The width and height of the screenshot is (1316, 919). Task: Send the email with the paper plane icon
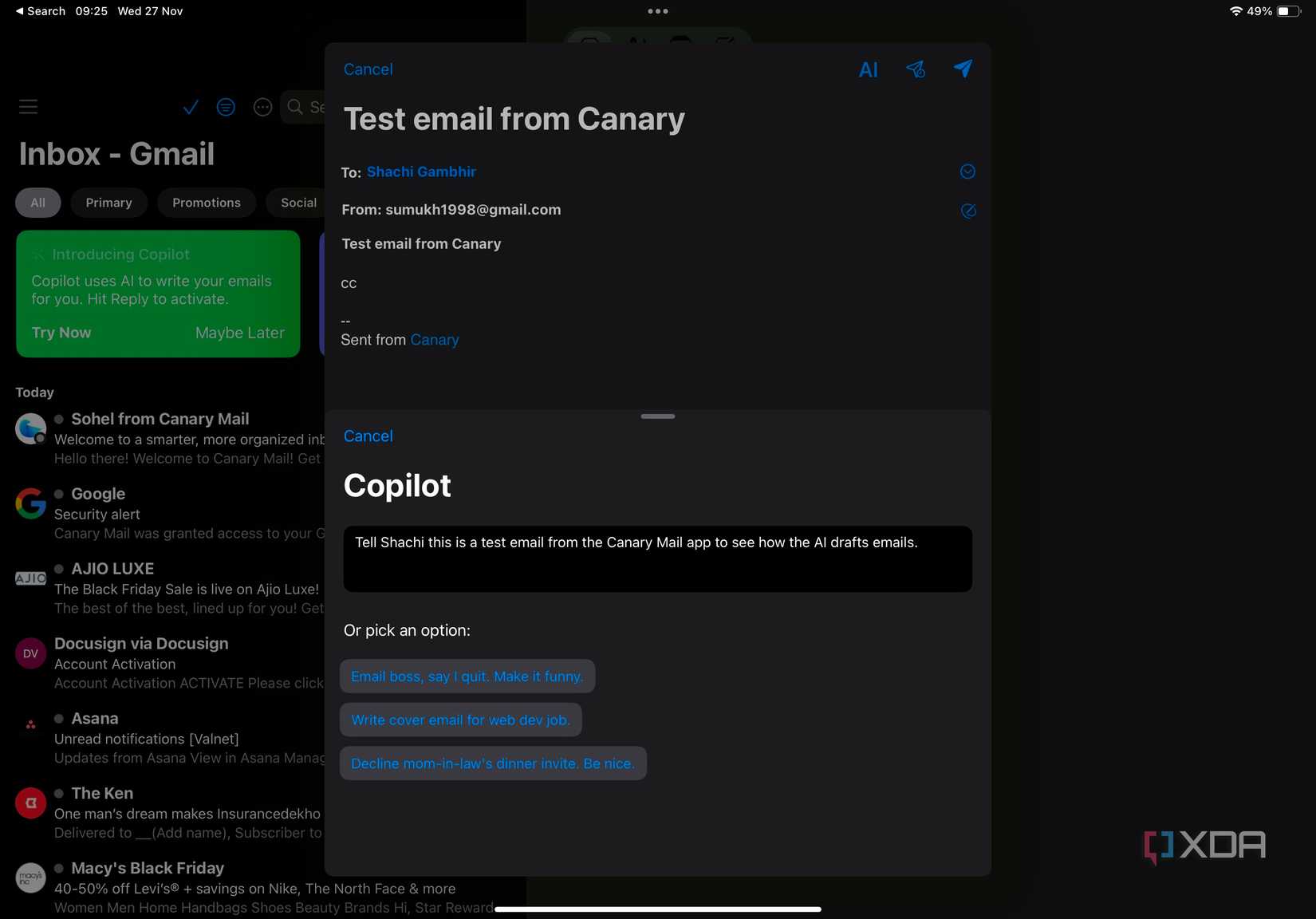963,69
